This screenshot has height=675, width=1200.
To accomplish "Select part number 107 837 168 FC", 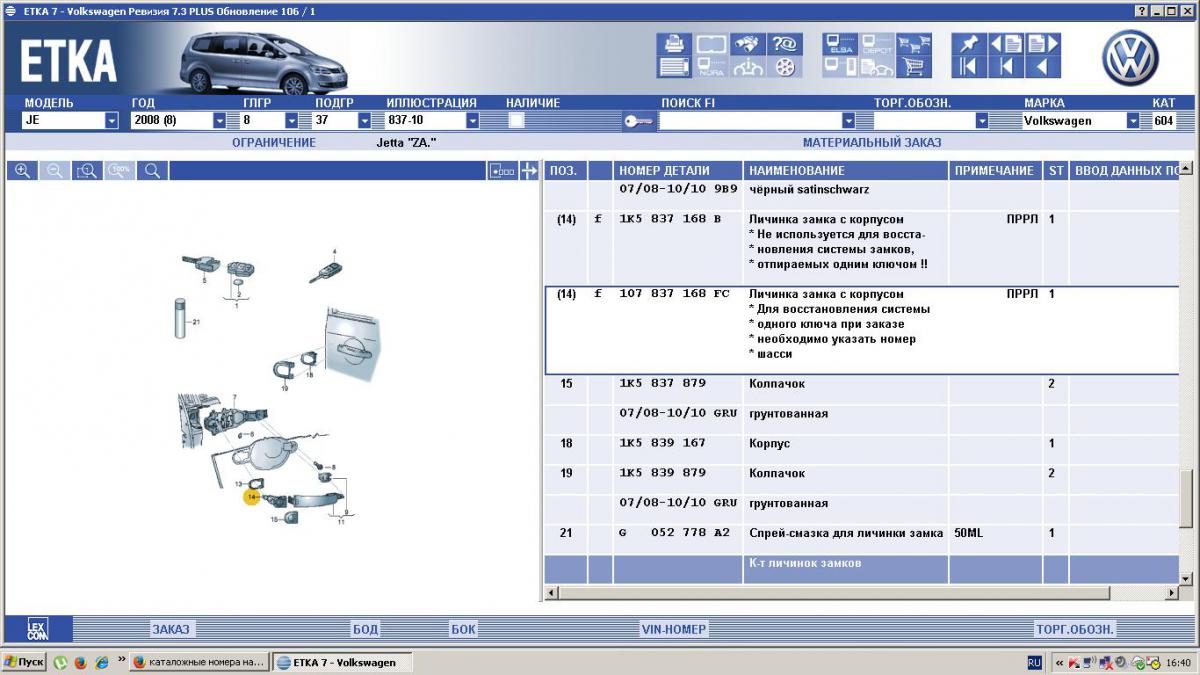I will point(674,294).
